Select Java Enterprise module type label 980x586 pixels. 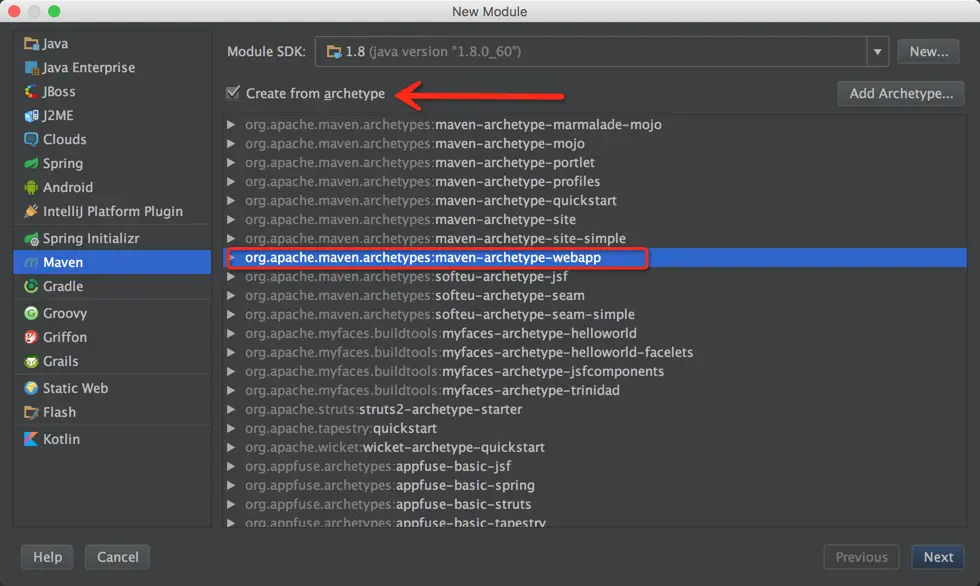pyautogui.click(x=89, y=67)
